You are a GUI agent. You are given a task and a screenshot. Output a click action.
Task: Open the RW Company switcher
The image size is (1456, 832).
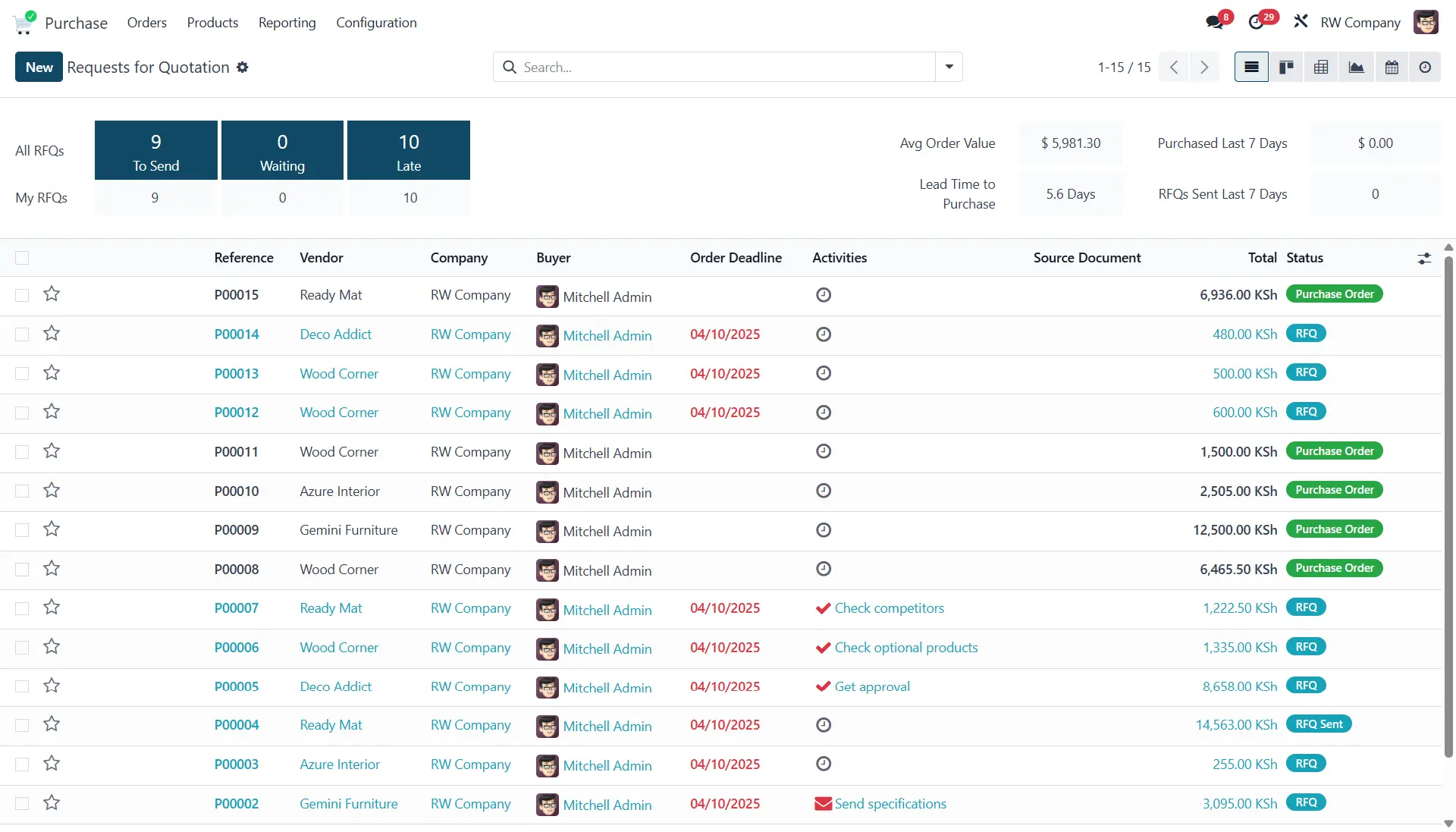click(1360, 23)
